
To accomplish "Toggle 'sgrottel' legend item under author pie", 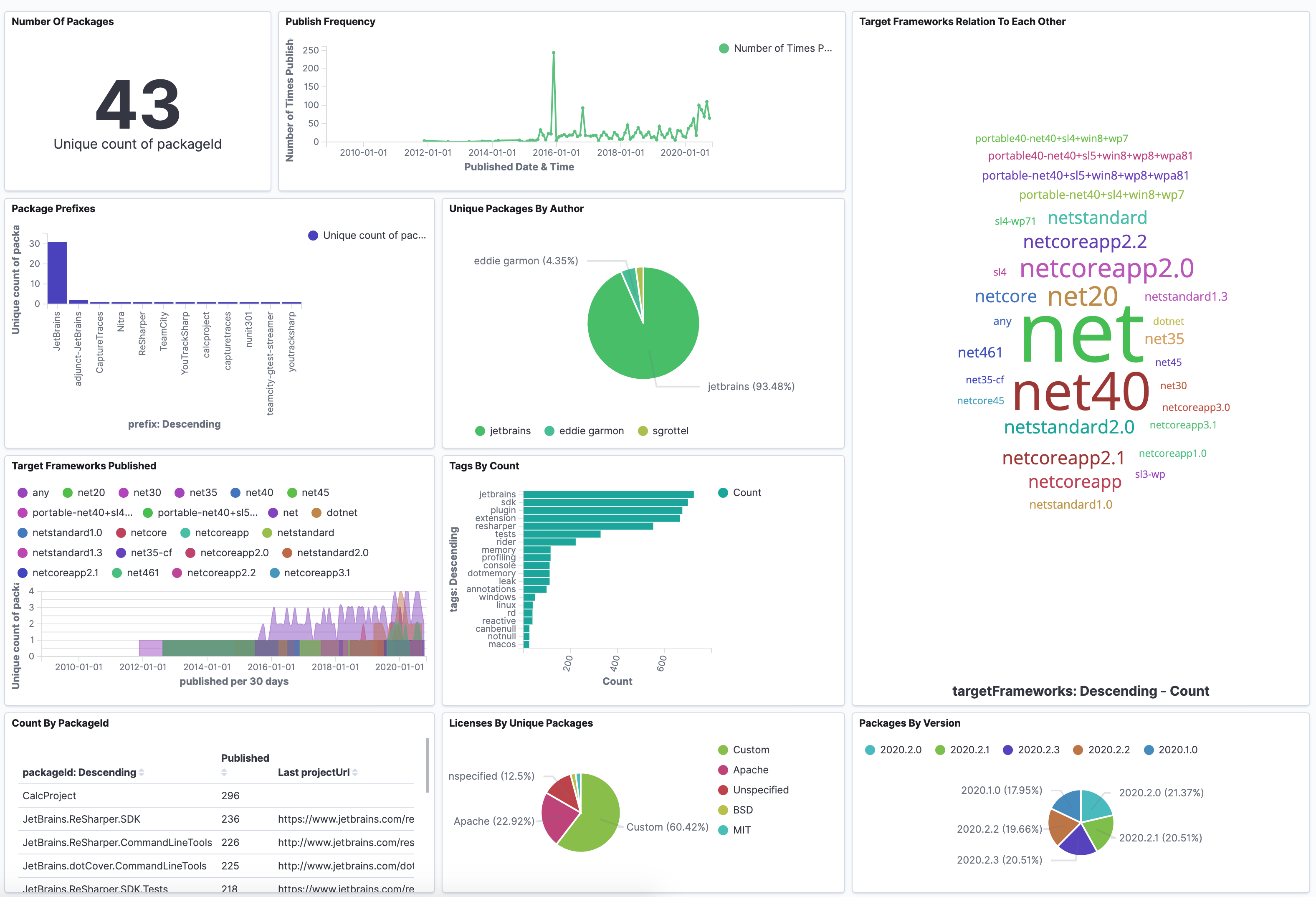I will [x=663, y=431].
